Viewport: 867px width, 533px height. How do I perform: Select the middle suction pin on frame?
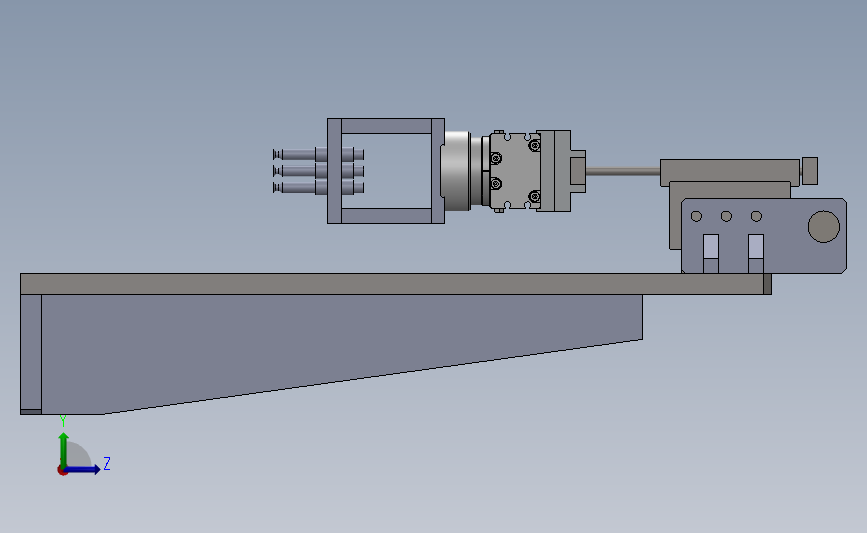pyautogui.click(x=318, y=171)
